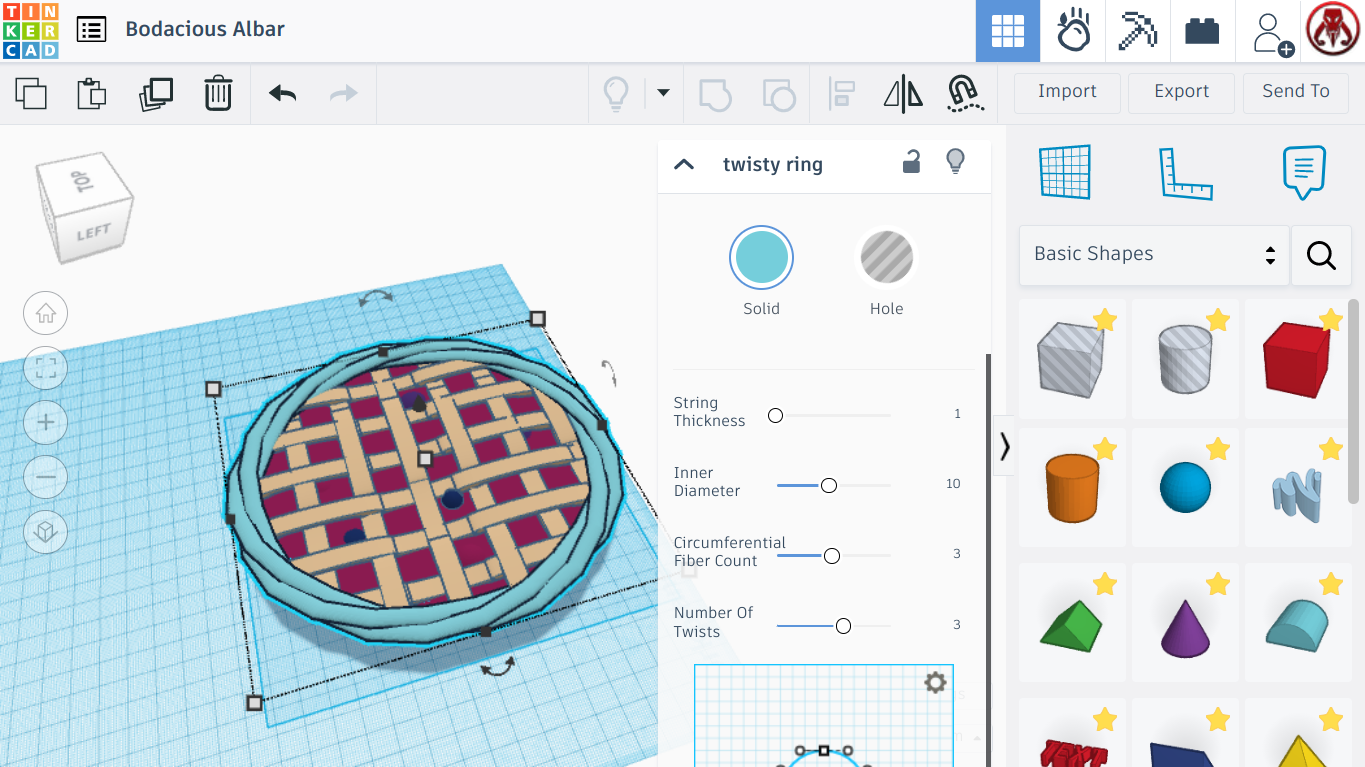Click the Notes tool icon
The height and width of the screenshot is (767, 1365).
[1303, 172]
